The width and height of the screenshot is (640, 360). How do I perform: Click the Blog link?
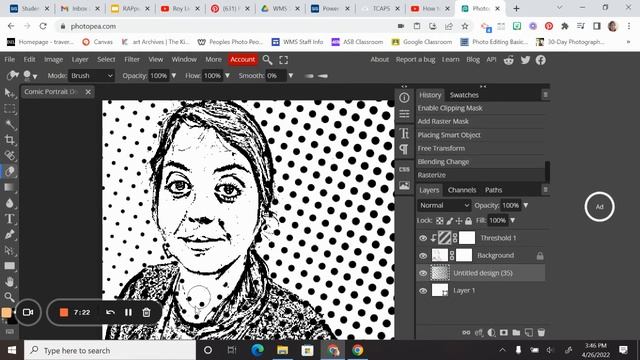point(473,59)
